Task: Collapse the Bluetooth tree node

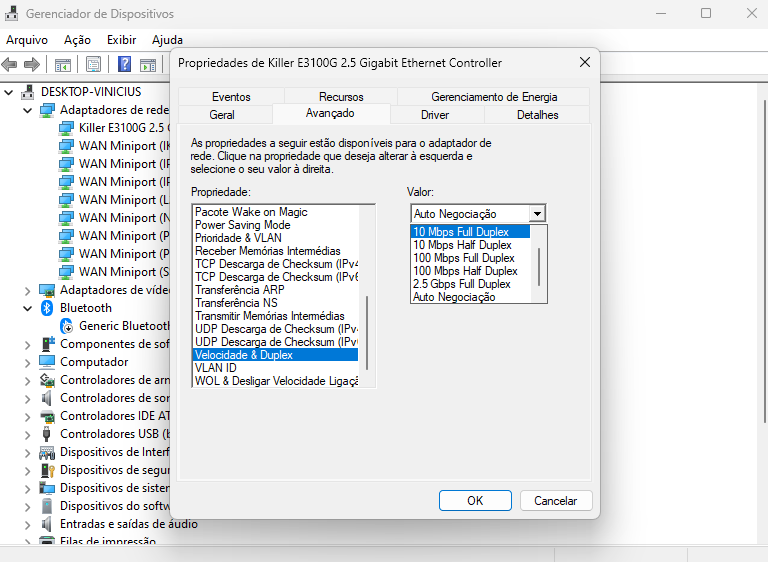Action: click(x=27, y=308)
